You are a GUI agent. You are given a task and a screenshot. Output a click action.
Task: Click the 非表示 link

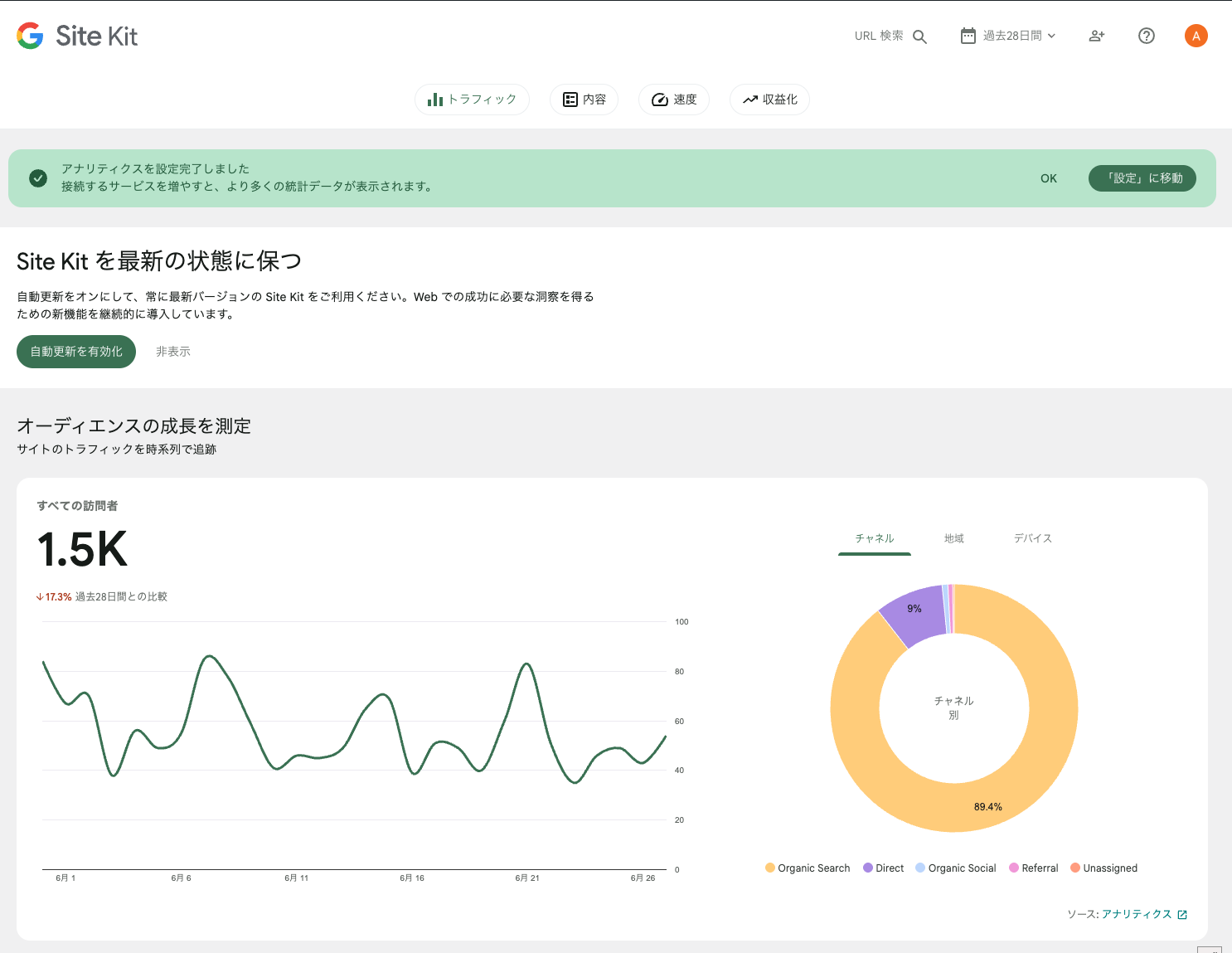173,352
